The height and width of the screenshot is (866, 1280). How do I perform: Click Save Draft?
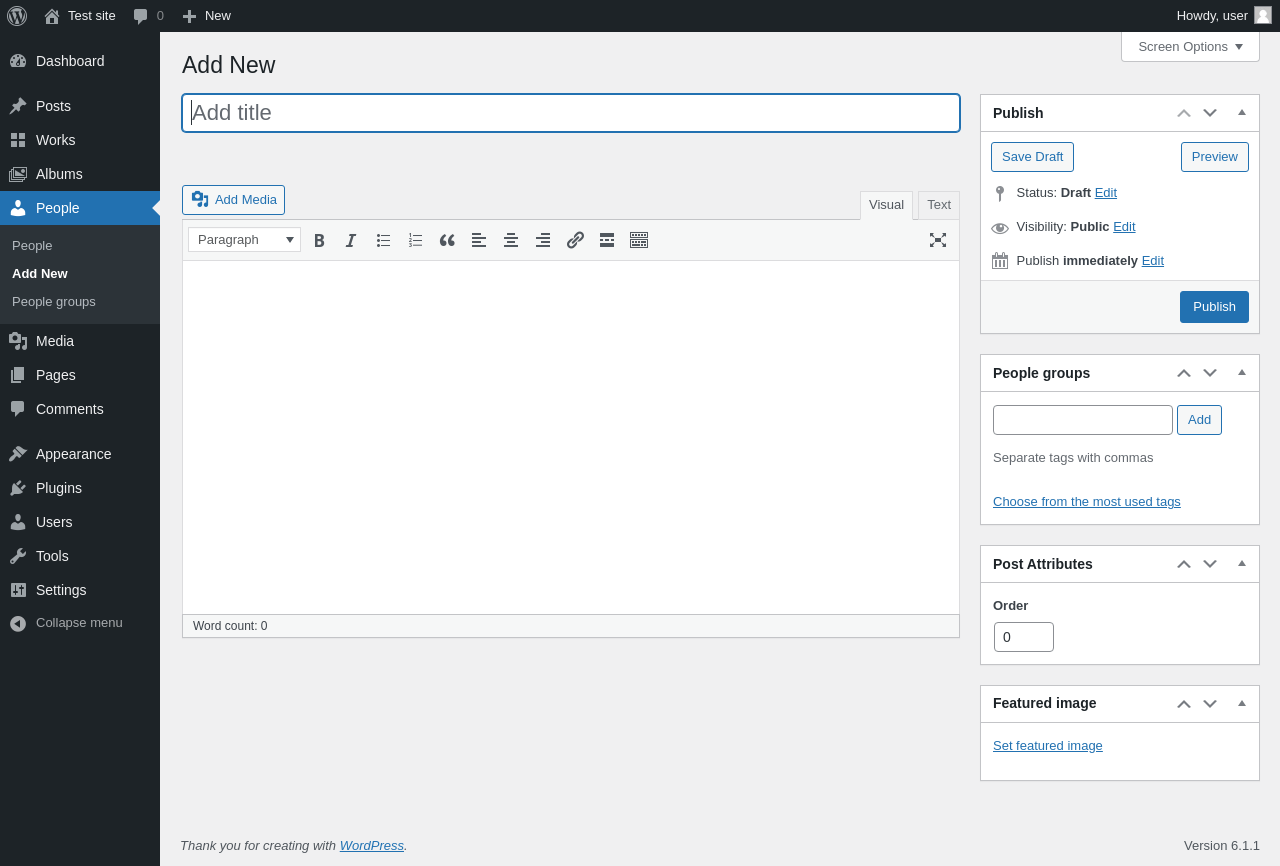1032,157
